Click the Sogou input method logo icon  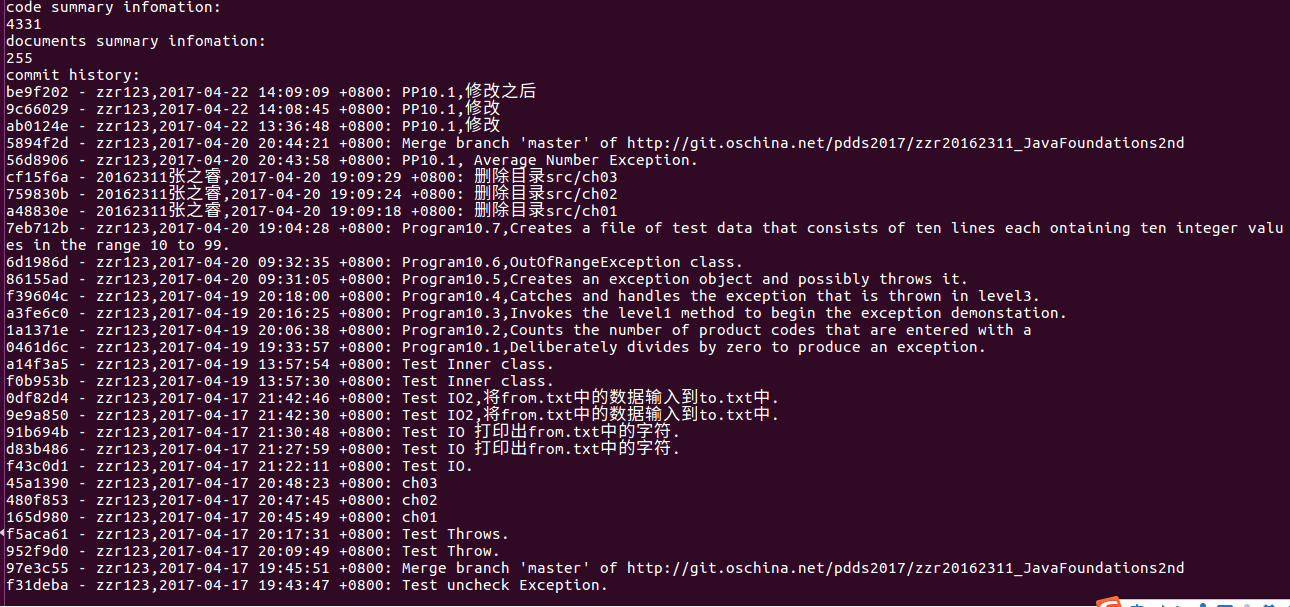1109,602
